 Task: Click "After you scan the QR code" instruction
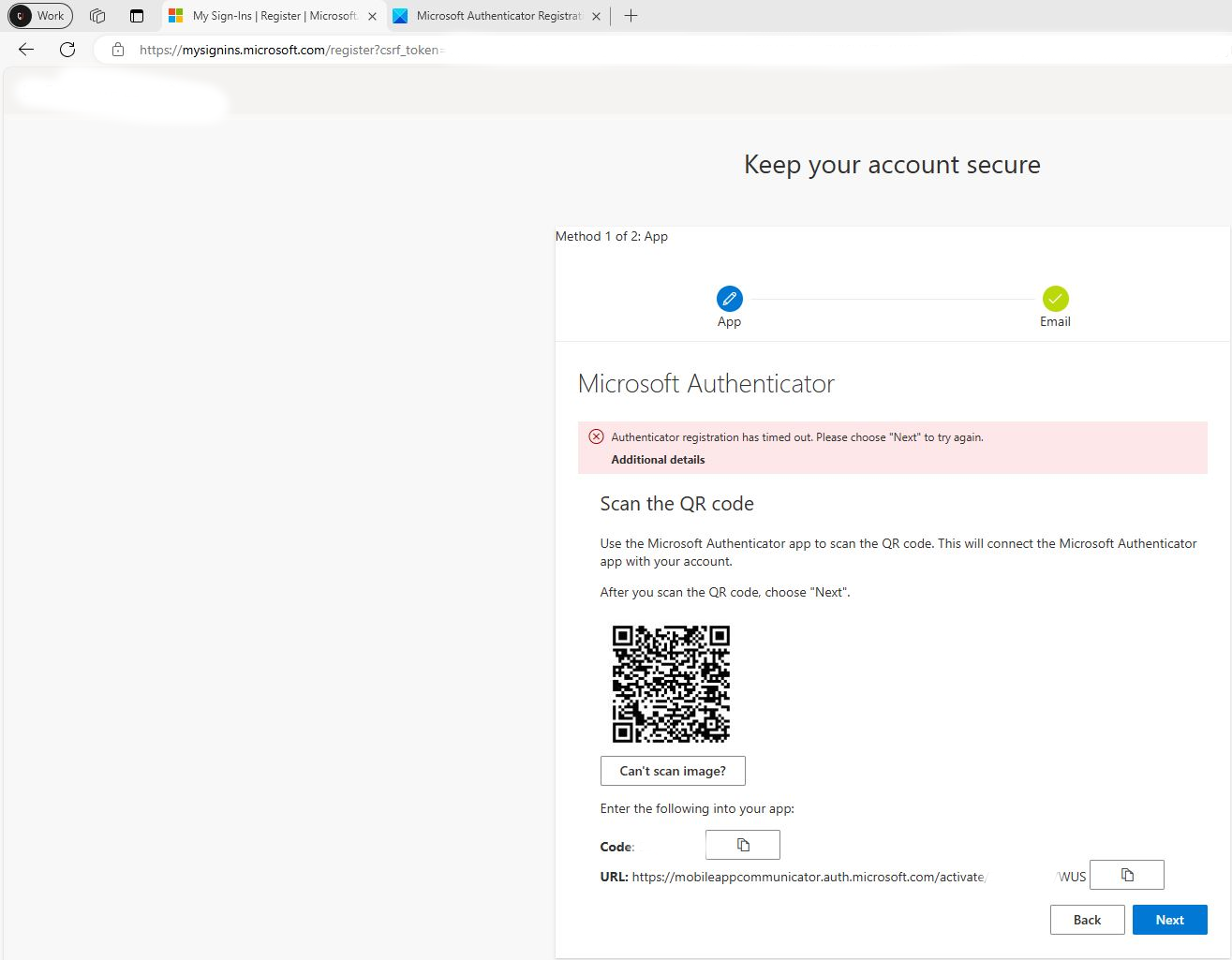pyautogui.click(x=725, y=592)
